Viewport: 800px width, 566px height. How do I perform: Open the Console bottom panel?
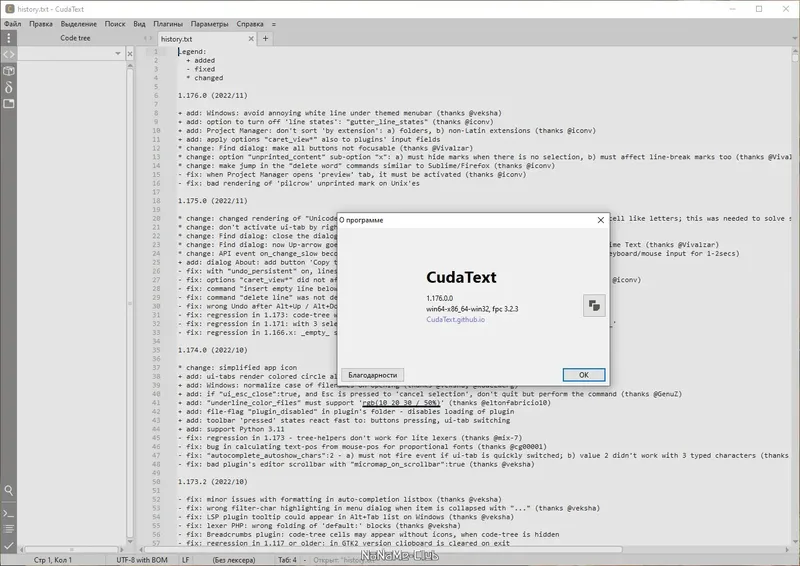[x=9, y=513]
